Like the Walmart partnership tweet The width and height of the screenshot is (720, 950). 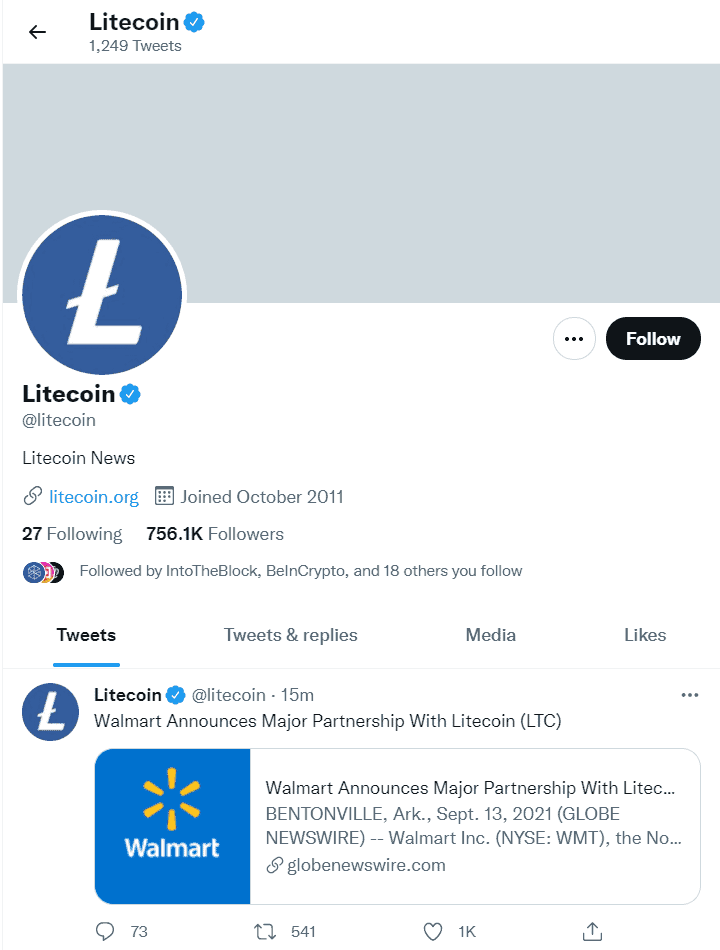click(433, 931)
